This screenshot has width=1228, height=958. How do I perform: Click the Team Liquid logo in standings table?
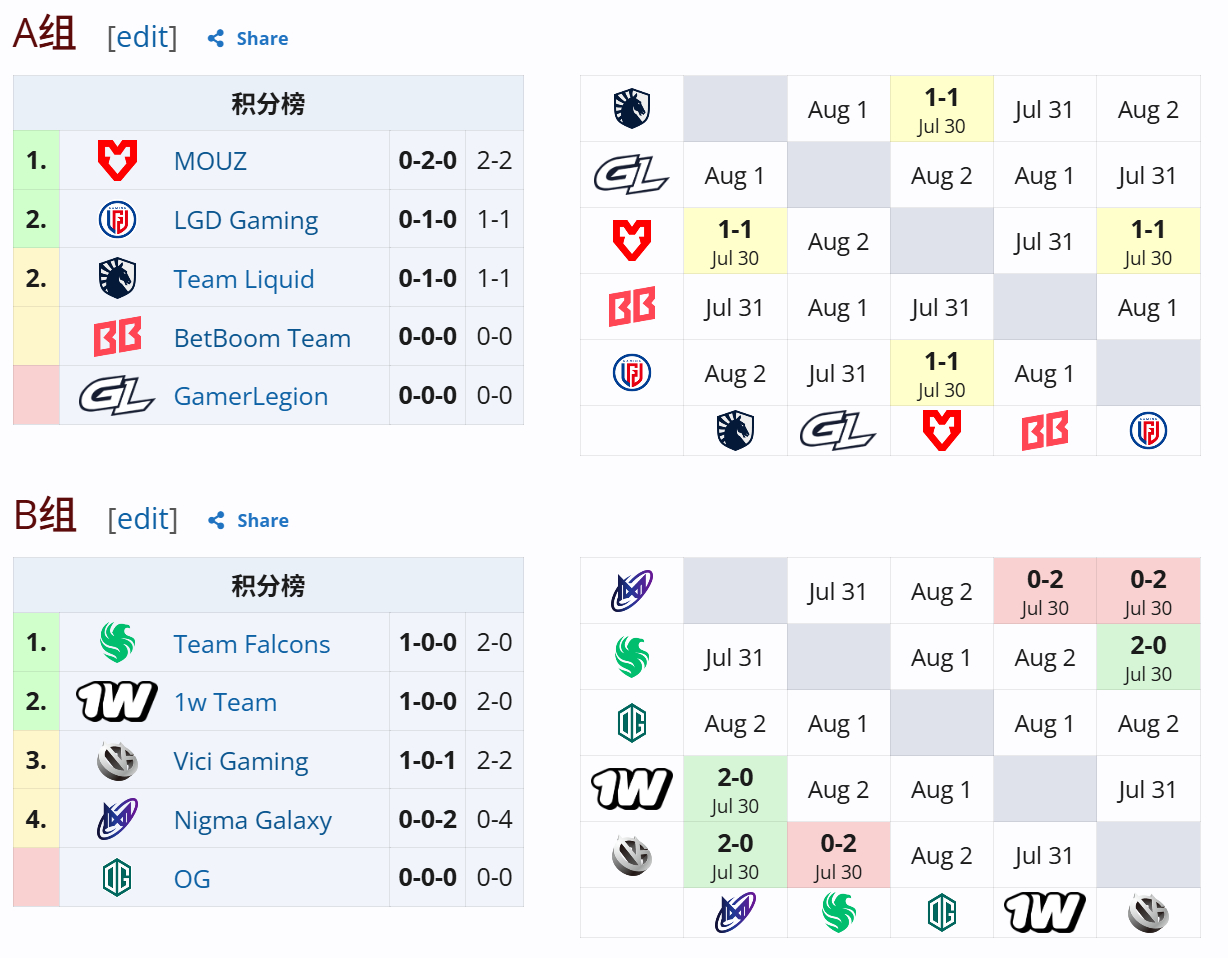(x=117, y=278)
